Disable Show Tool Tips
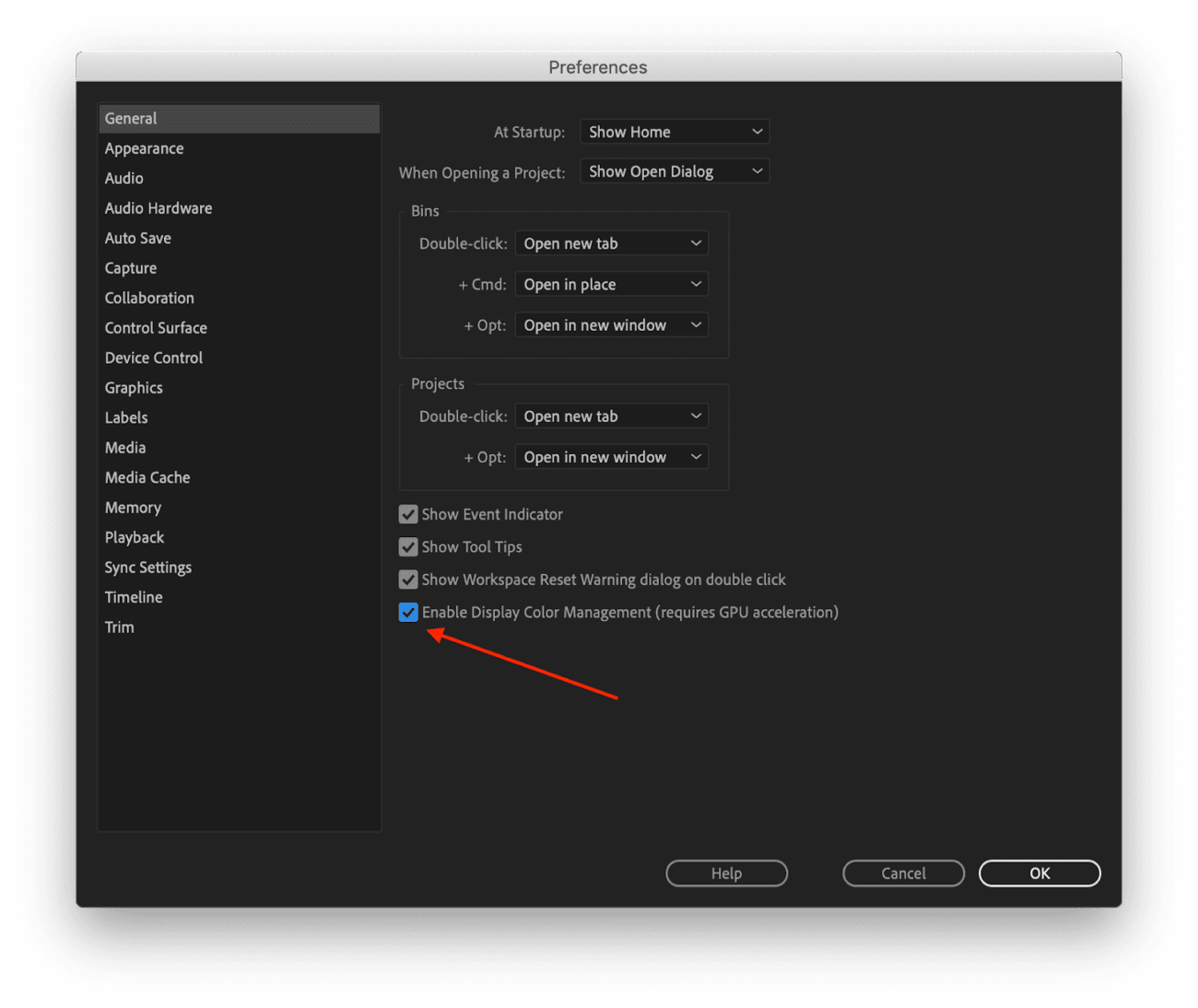 coord(408,546)
